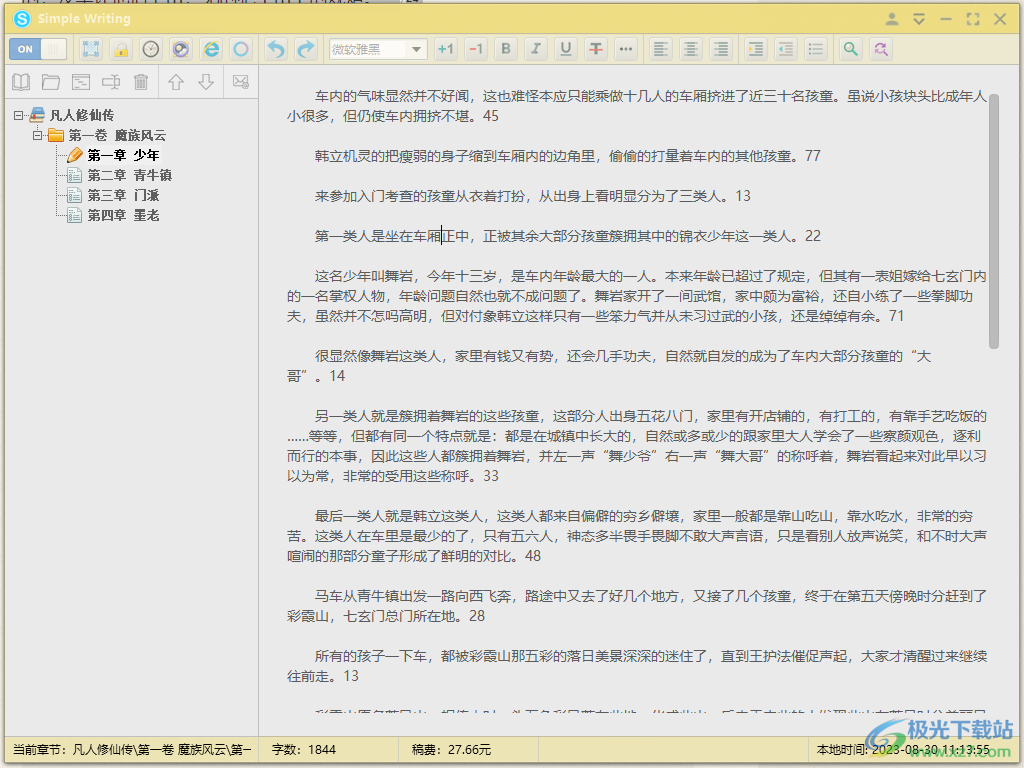Click the undo arrow icon

tap(278, 48)
